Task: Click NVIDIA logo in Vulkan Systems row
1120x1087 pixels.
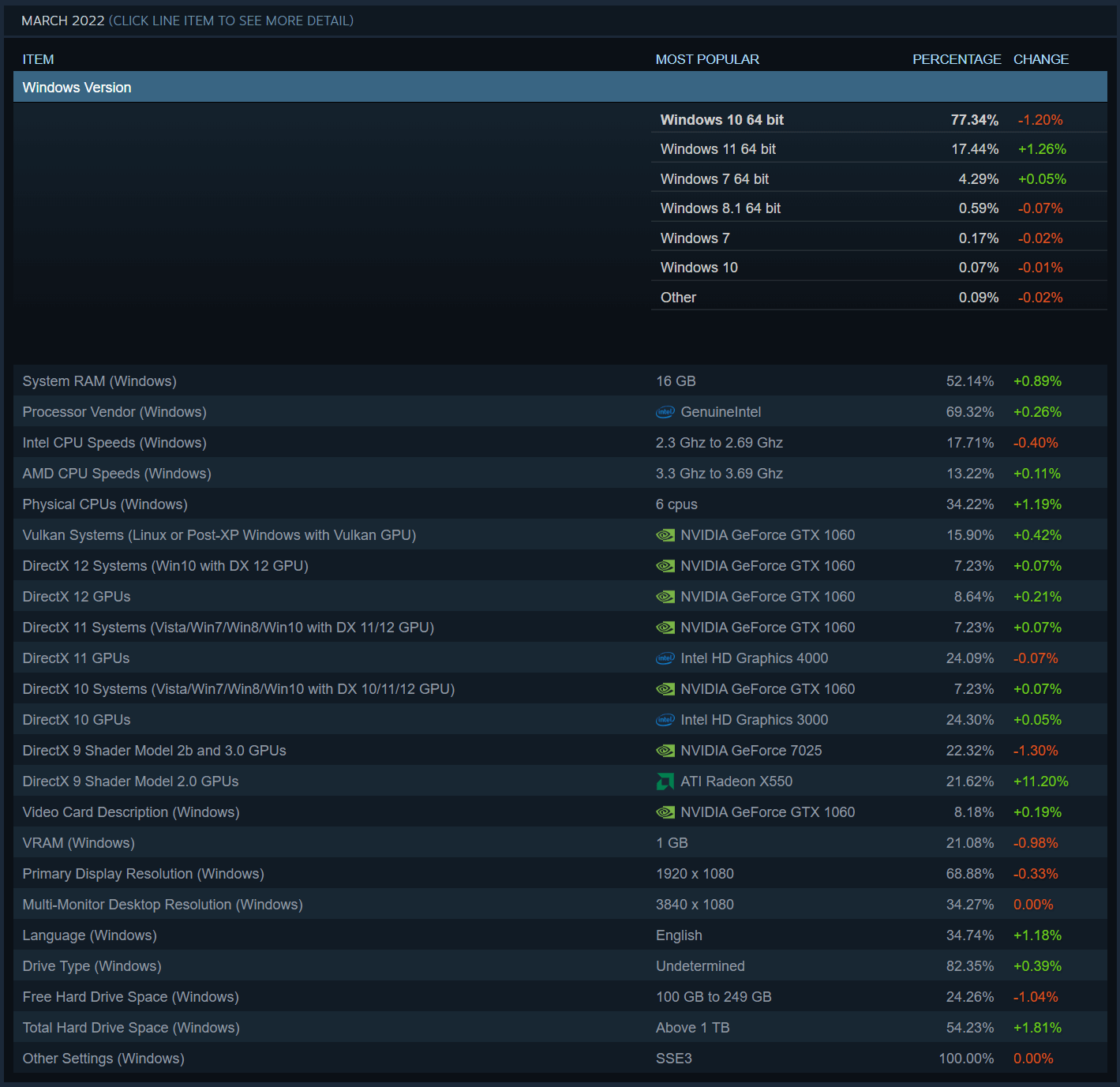Action: pyautogui.click(x=665, y=535)
